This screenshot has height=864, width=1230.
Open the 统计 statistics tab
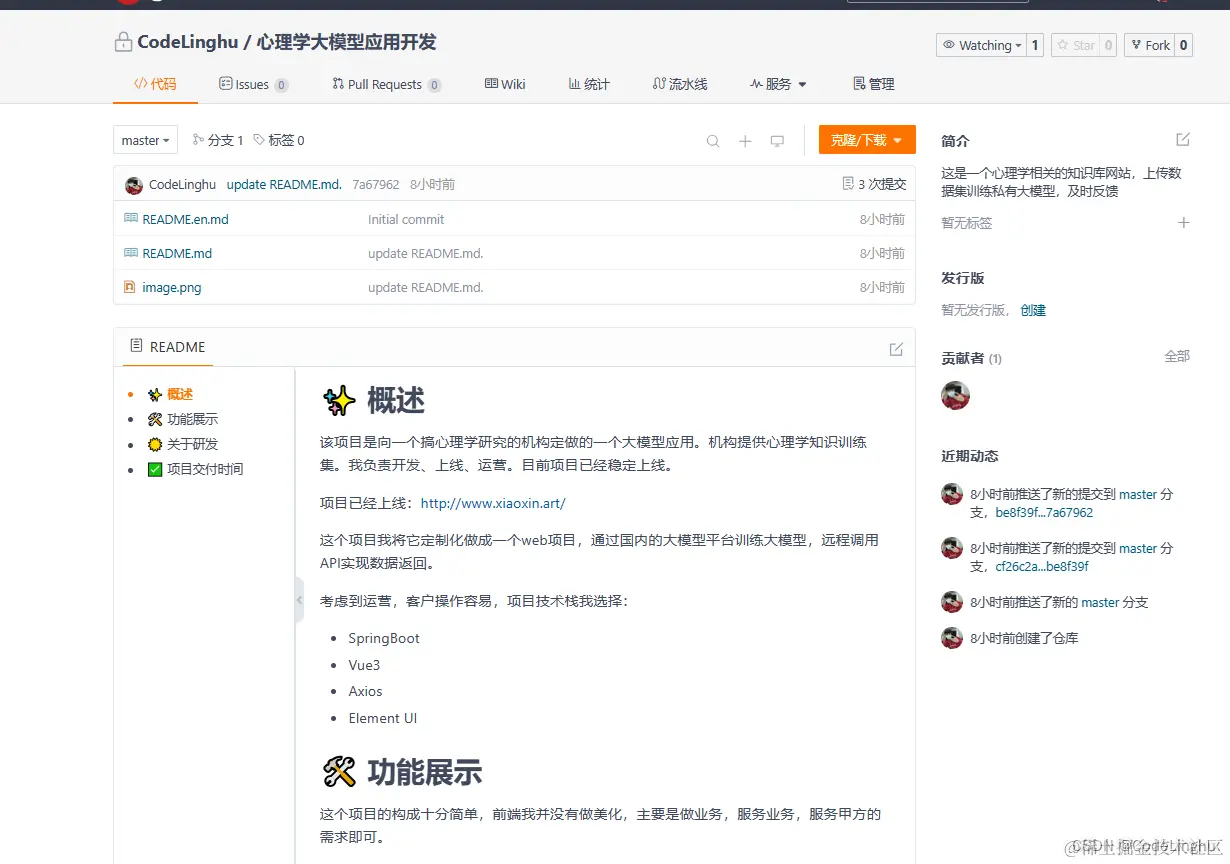click(589, 84)
